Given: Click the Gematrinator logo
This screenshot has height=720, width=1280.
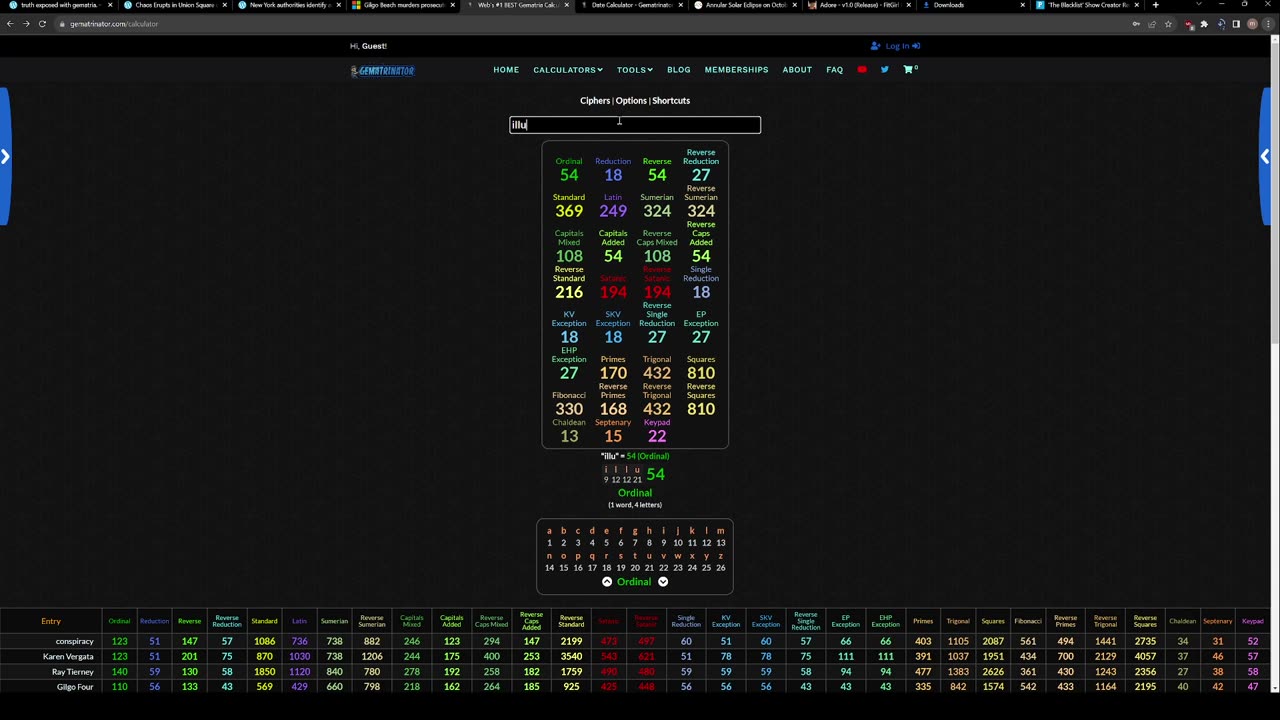Looking at the screenshot, I should 382,70.
